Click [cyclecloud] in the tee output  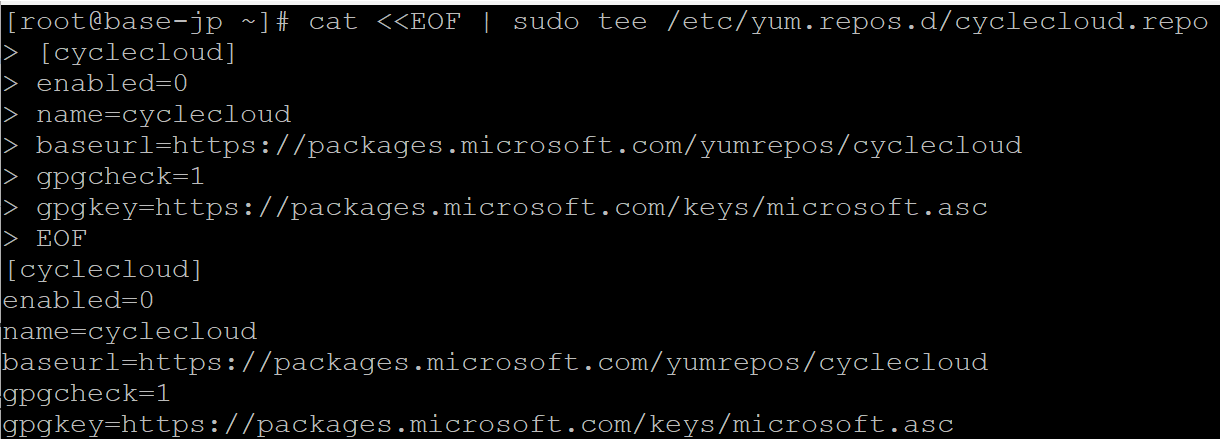click(102, 269)
